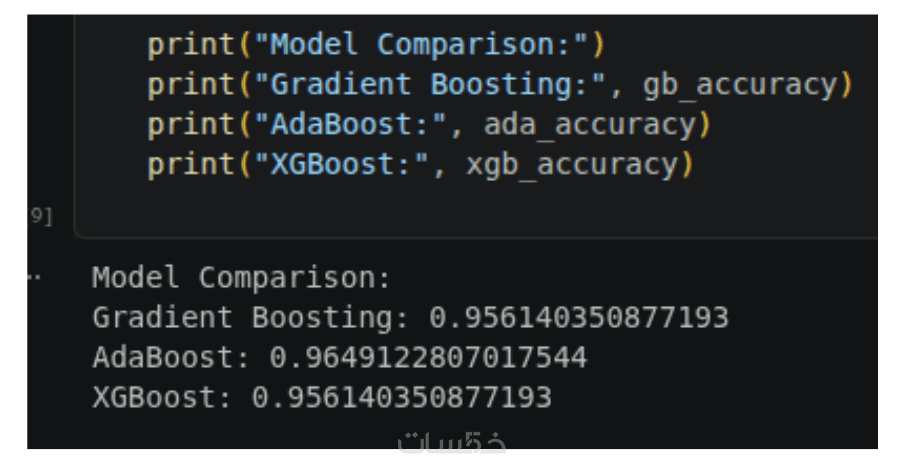Click the Arabic watermark text at bottom
Screen dimensions: 904x463
[x=452, y=441]
